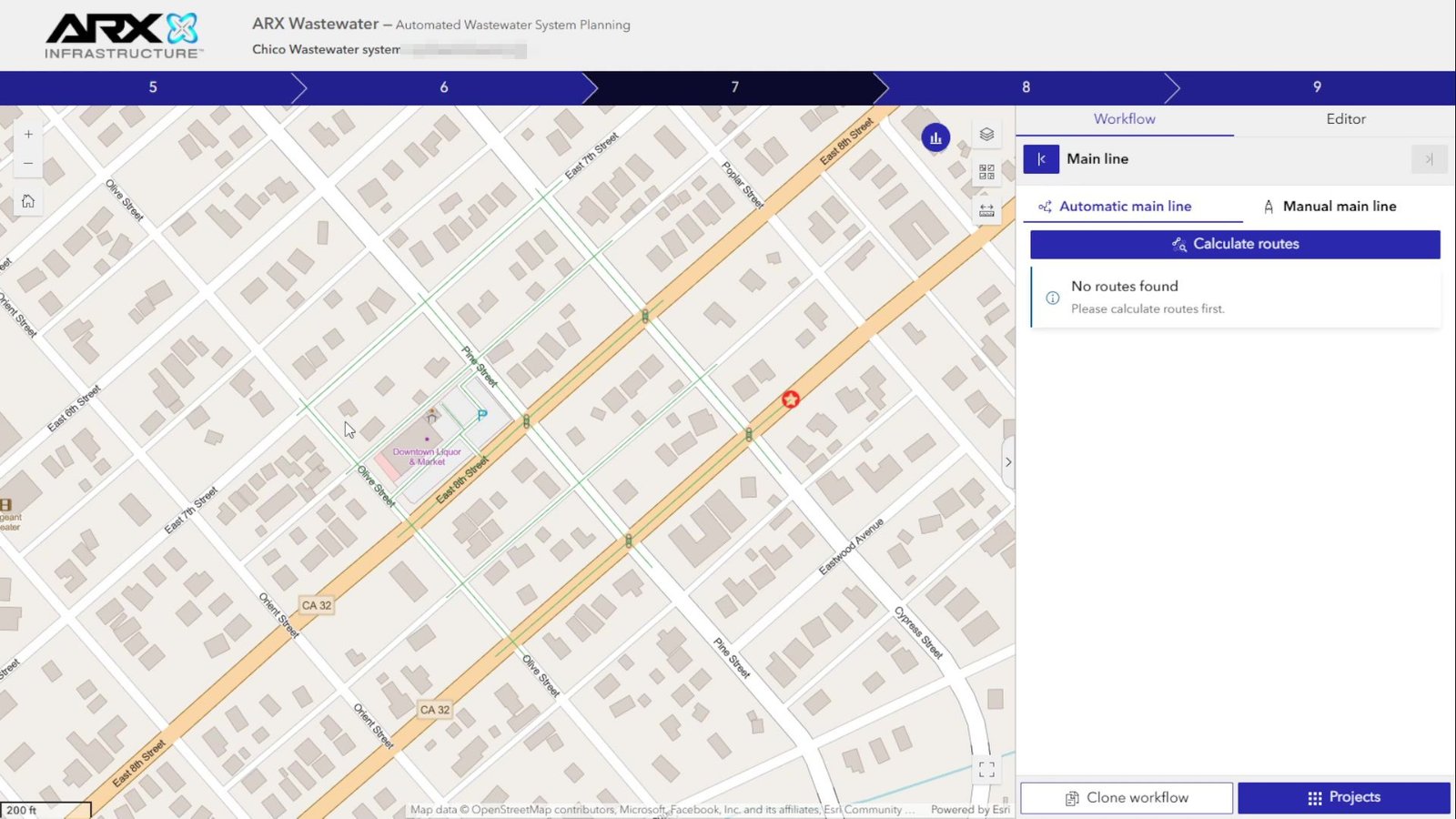Click the disabled next-step arrow button
The height and width of the screenshot is (819, 1456).
(x=1429, y=159)
